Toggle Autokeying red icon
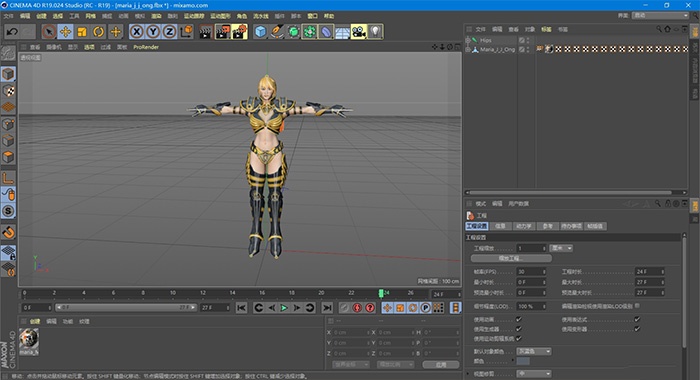This screenshot has height=380, width=700. click(x=357, y=308)
